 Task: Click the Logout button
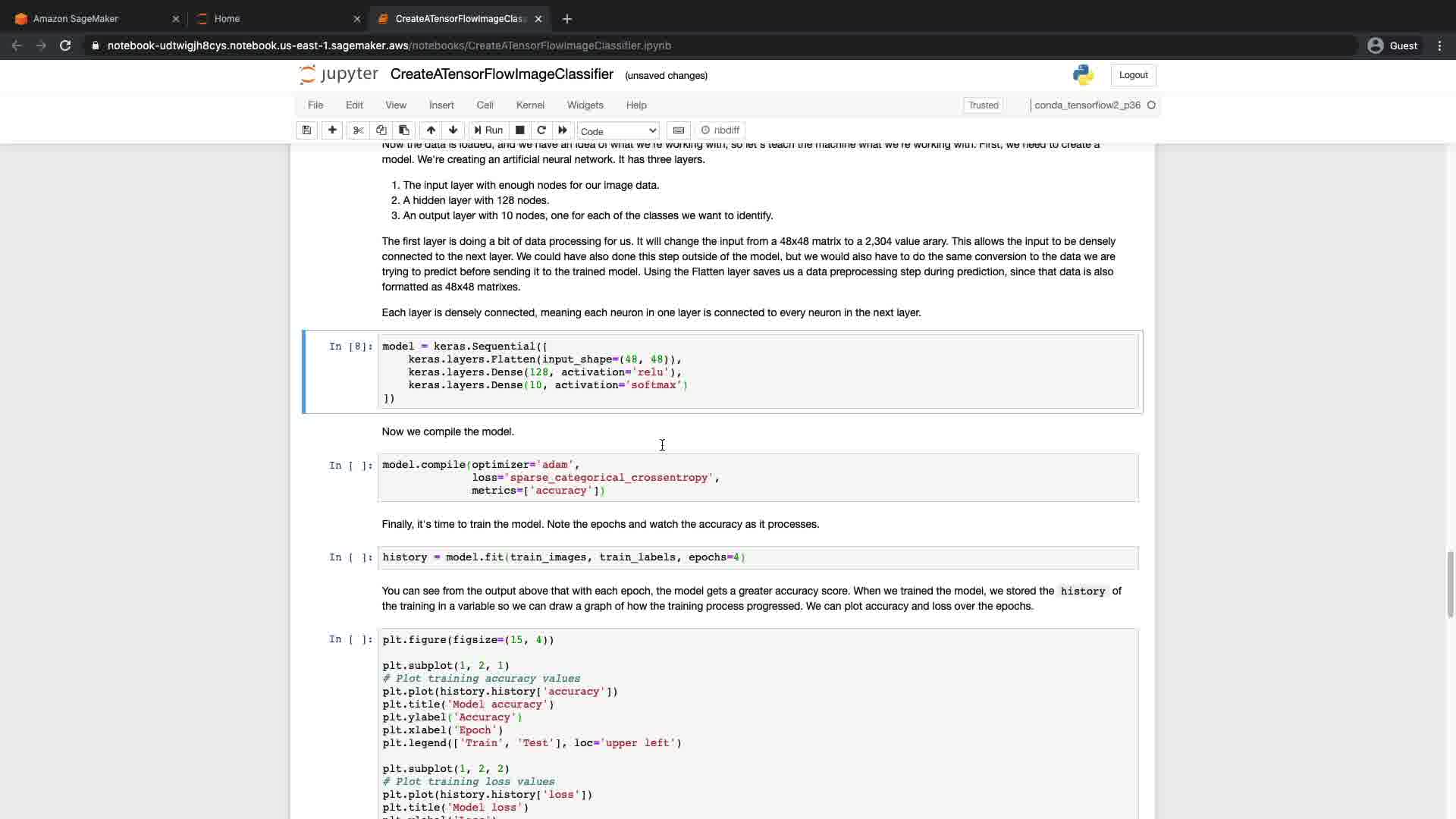tap(1133, 75)
